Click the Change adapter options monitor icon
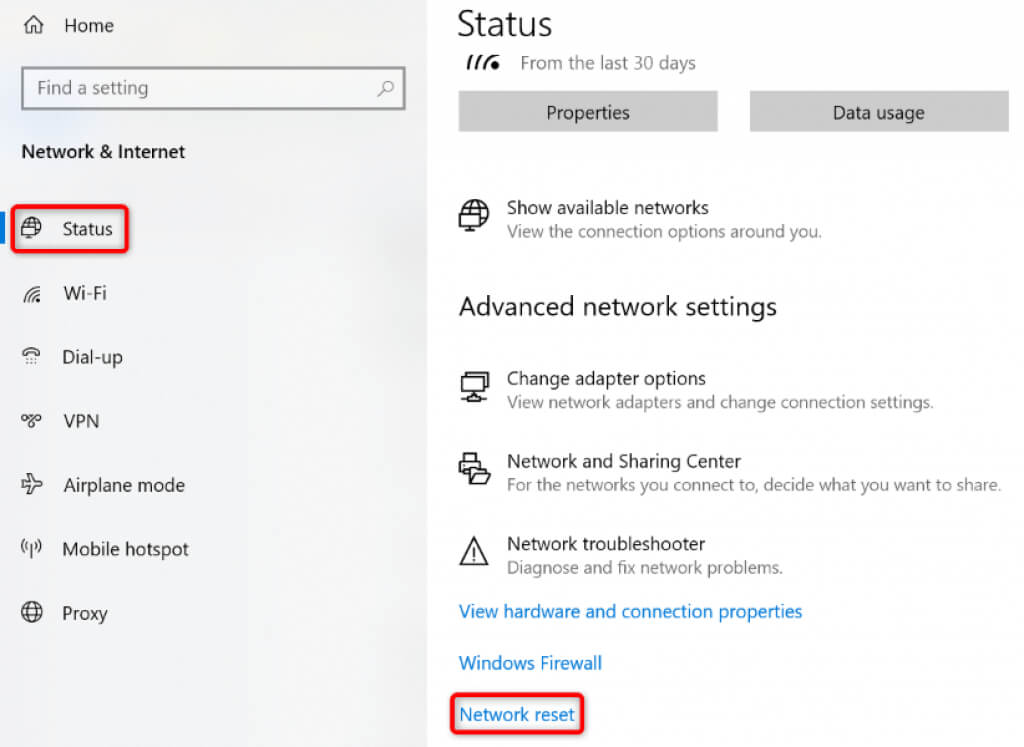 pos(473,386)
